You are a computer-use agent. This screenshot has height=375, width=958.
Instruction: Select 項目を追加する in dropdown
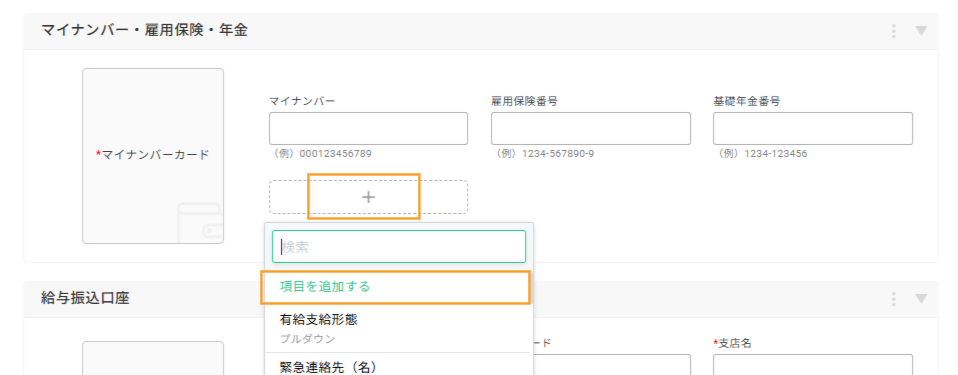(x=396, y=287)
